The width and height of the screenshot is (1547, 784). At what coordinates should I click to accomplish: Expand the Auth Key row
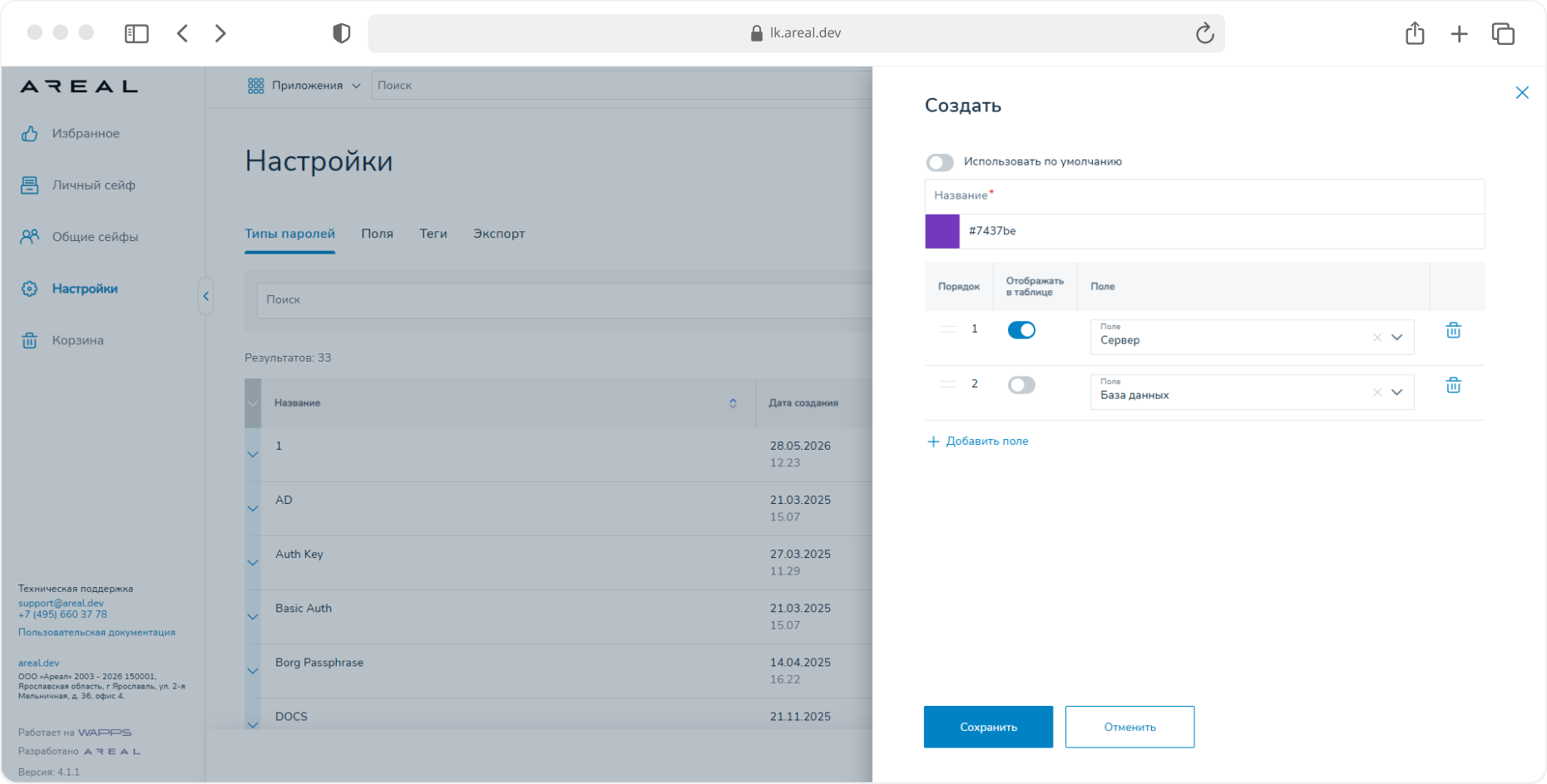253,563
